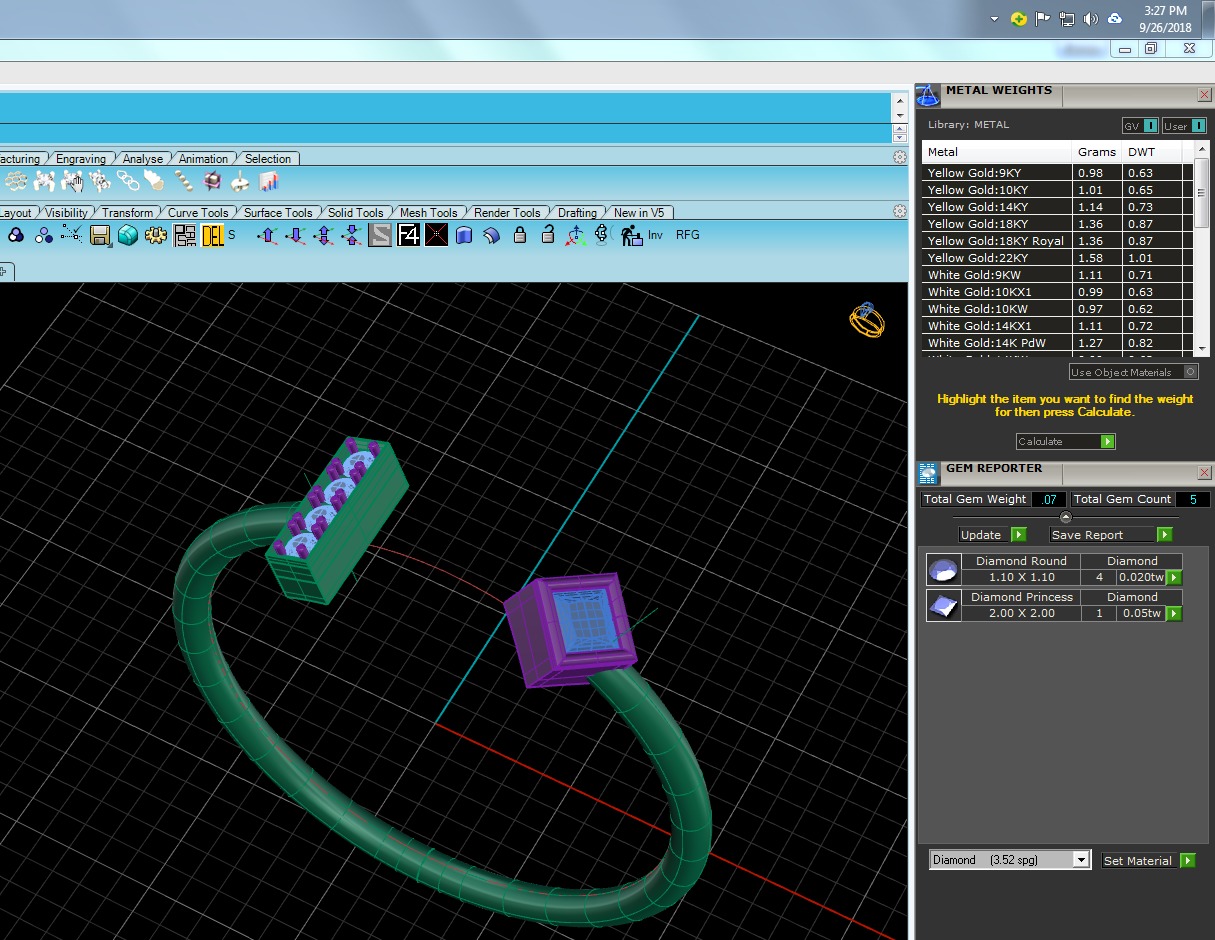Open the Curve Tools tab
The image size is (1215, 940).
click(x=198, y=213)
